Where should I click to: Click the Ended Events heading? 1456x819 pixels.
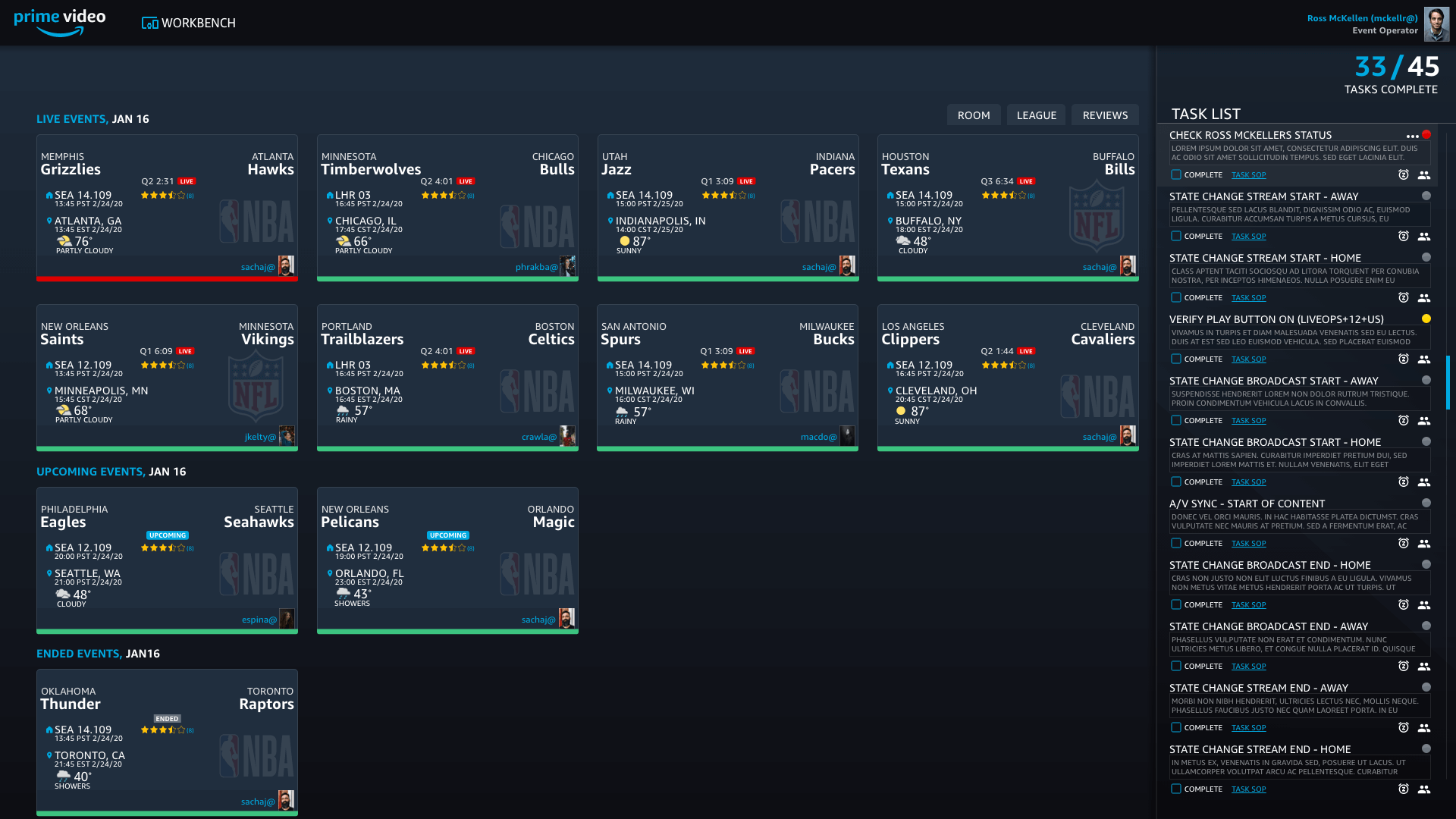(x=98, y=654)
